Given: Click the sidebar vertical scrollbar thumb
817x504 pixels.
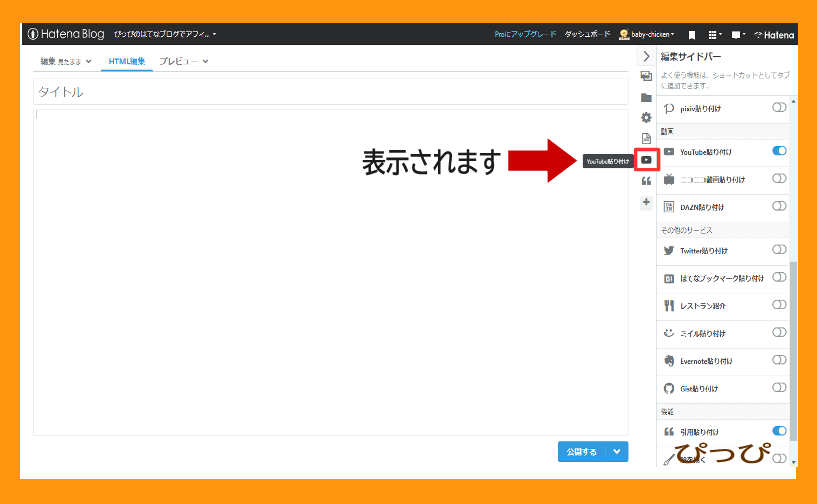Looking at the screenshot, I should point(793,350).
